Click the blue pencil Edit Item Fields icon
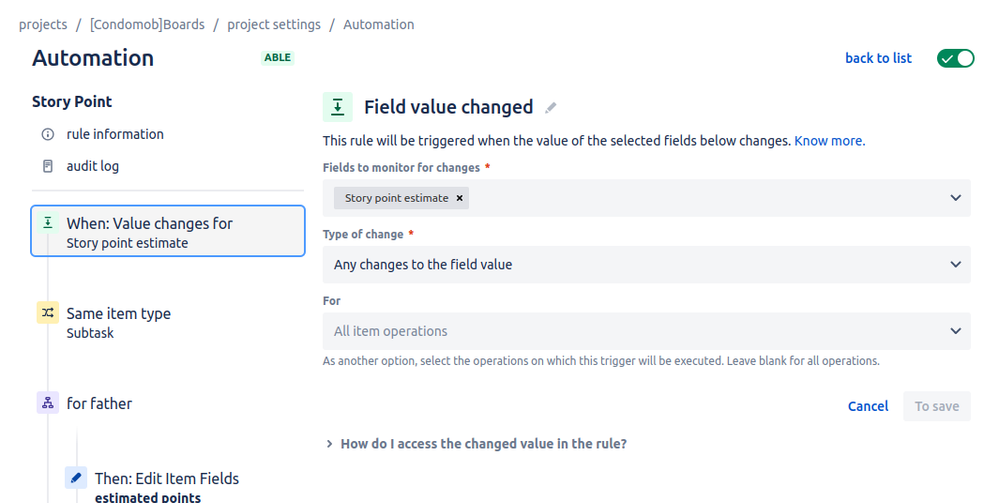The image size is (999, 503). 76,477
